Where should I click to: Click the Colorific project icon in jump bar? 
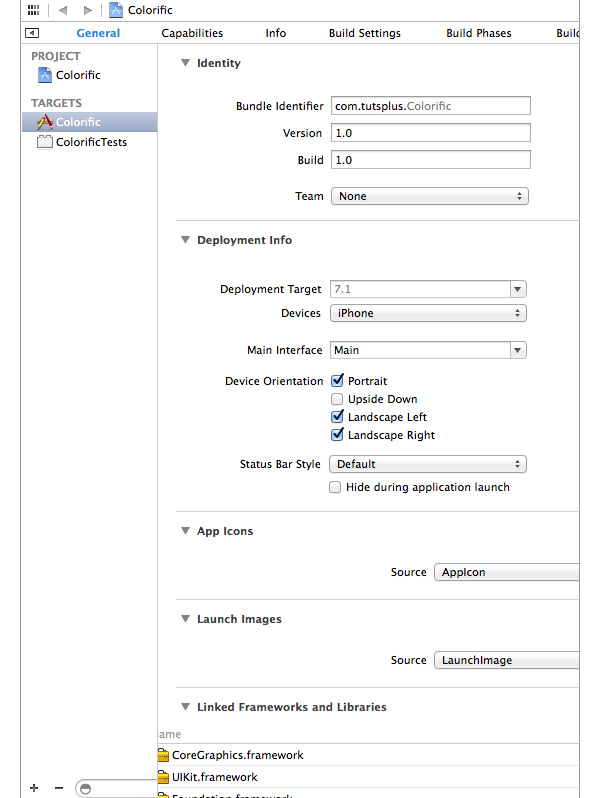[116, 10]
